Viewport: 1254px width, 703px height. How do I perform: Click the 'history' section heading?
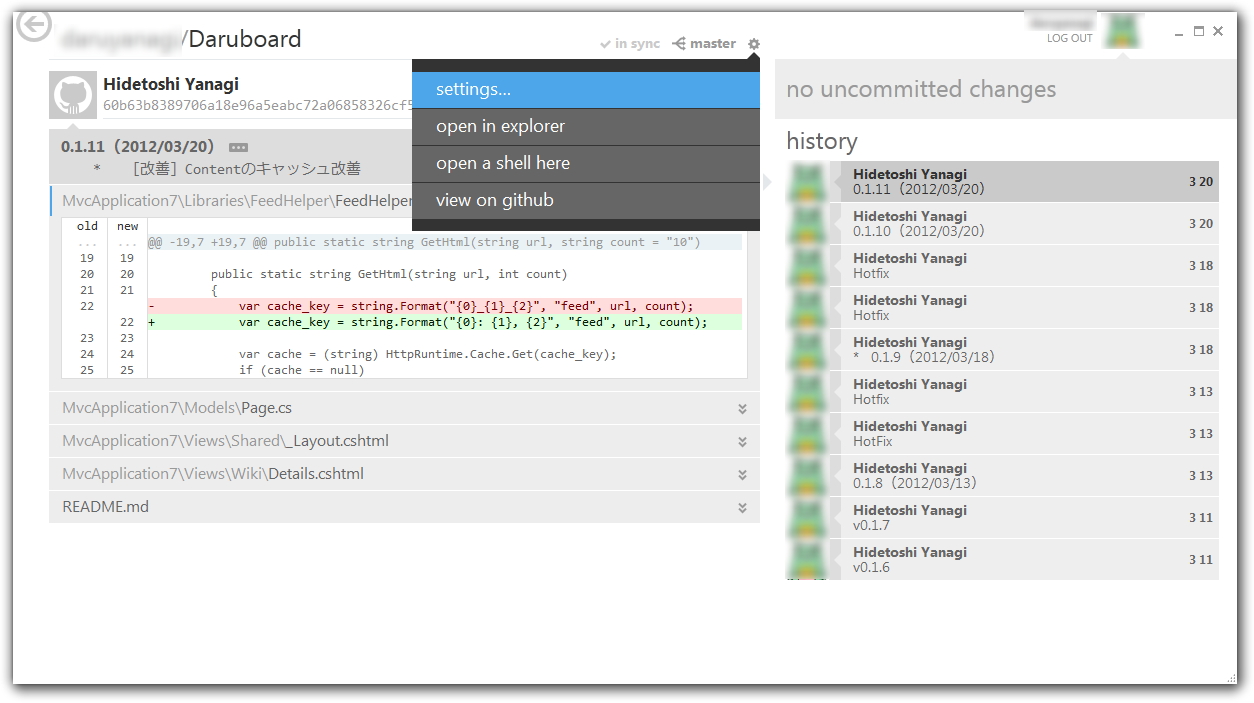point(822,141)
